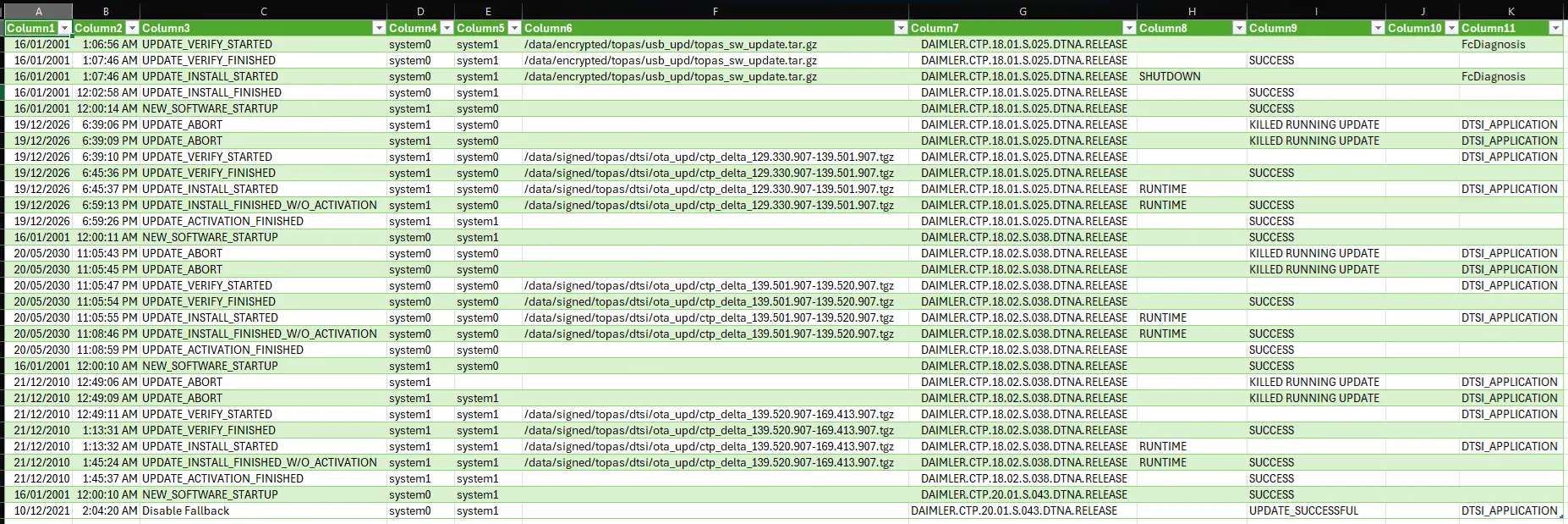The height and width of the screenshot is (524, 1568).
Task: Open the Column6 filter dropdown arrow
Action: (901, 28)
